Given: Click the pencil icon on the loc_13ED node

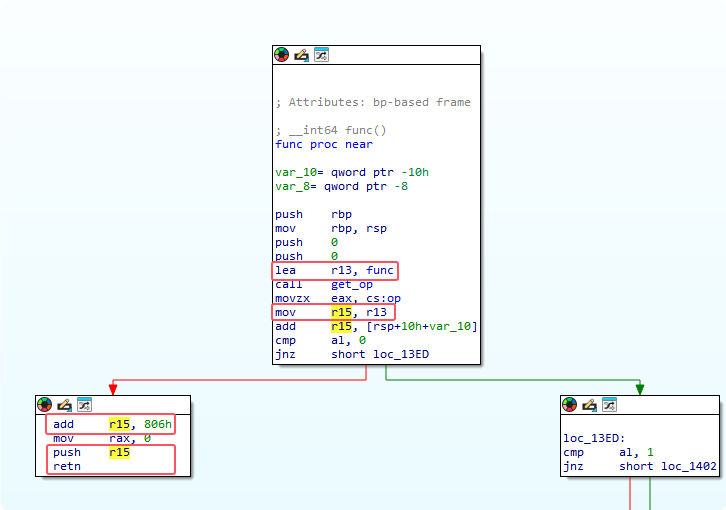Looking at the screenshot, I should pyautogui.click(x=589, y=405).
